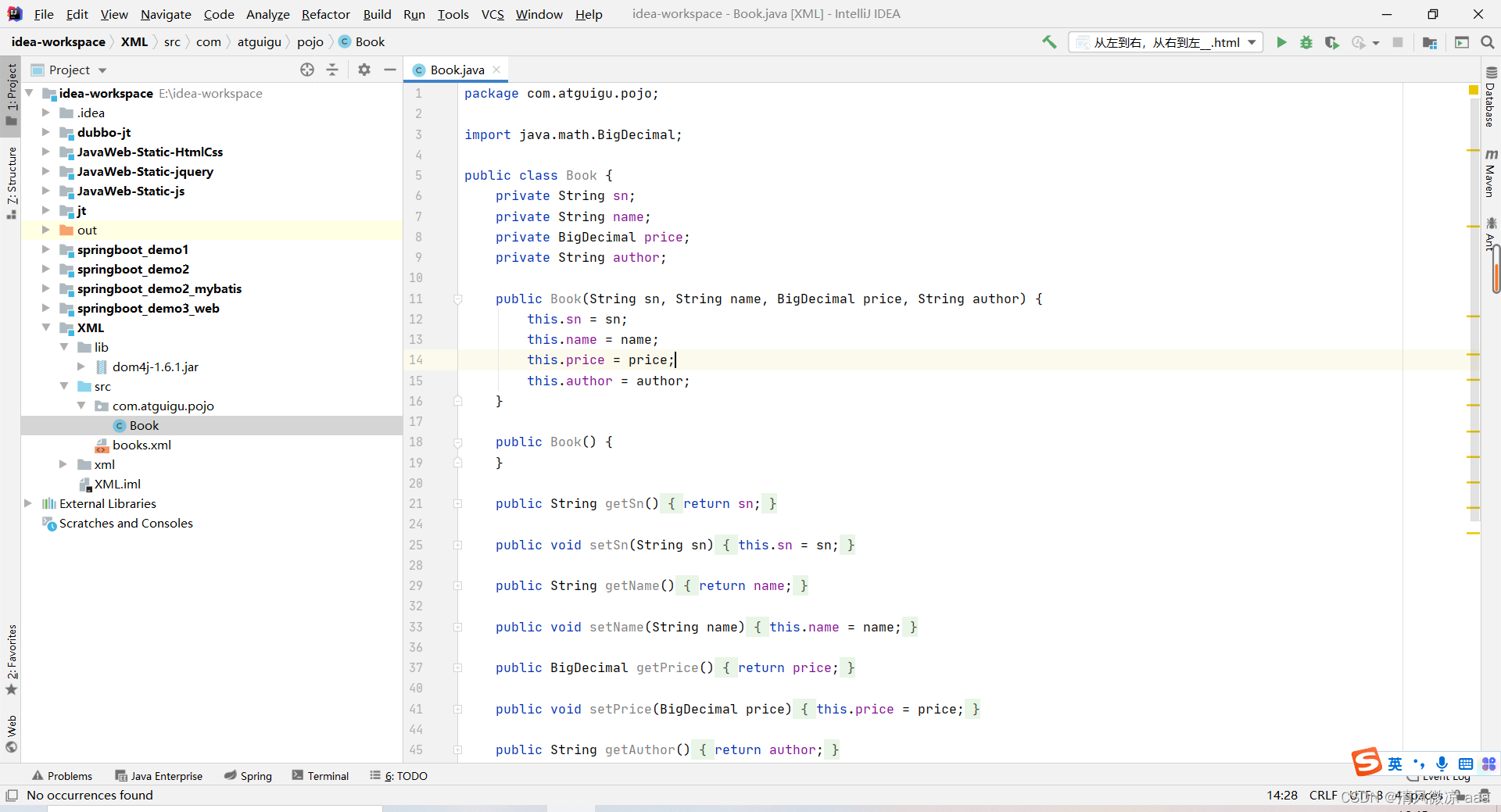Open Project Structure folder icon
The image size is (1501, 812).
[x=1430, y=42]
